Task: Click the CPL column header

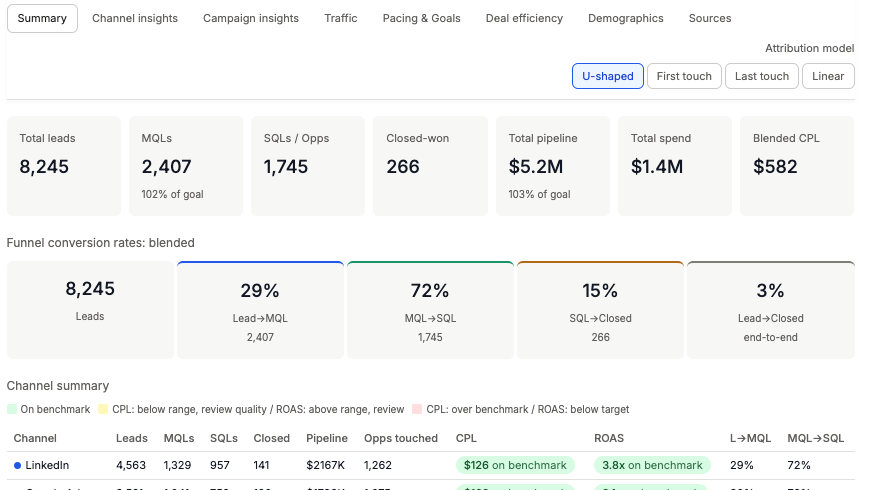Action: tap(466, 438)
